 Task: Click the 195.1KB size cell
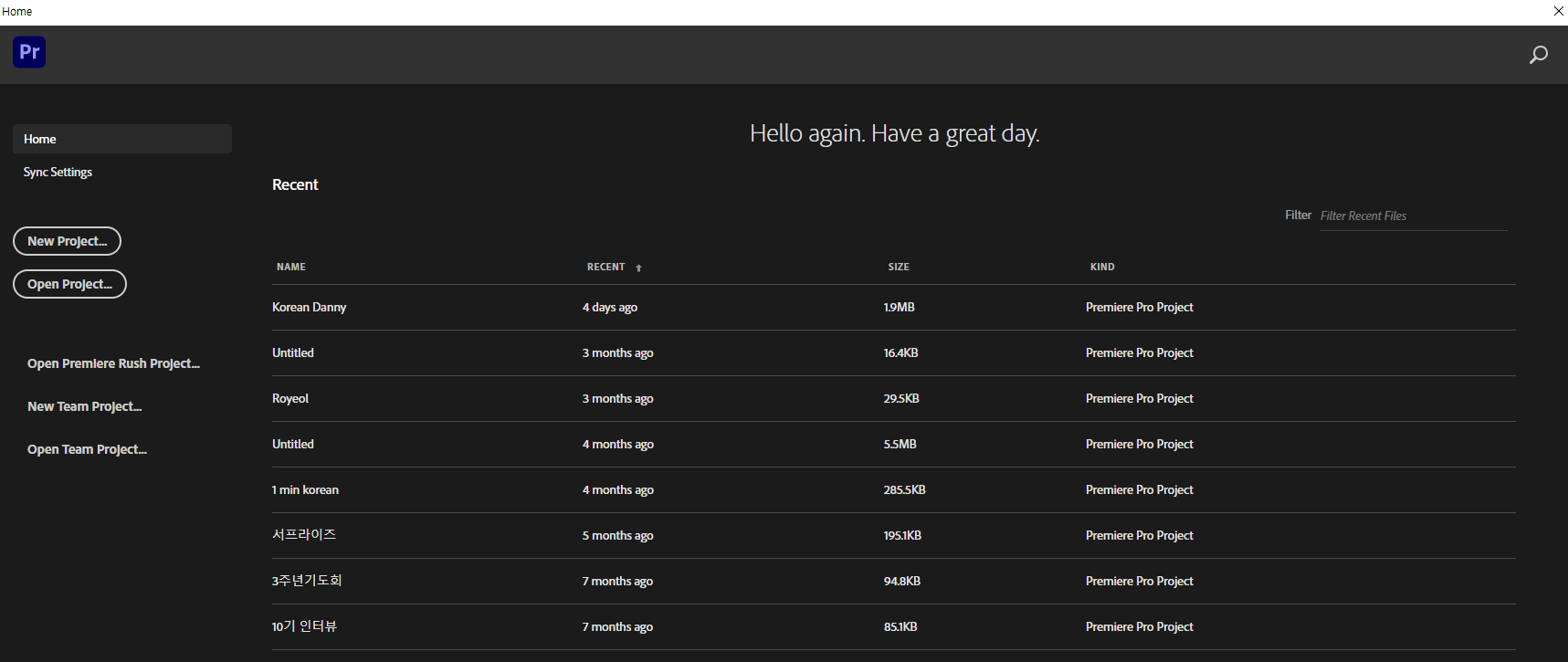point(902,536)
